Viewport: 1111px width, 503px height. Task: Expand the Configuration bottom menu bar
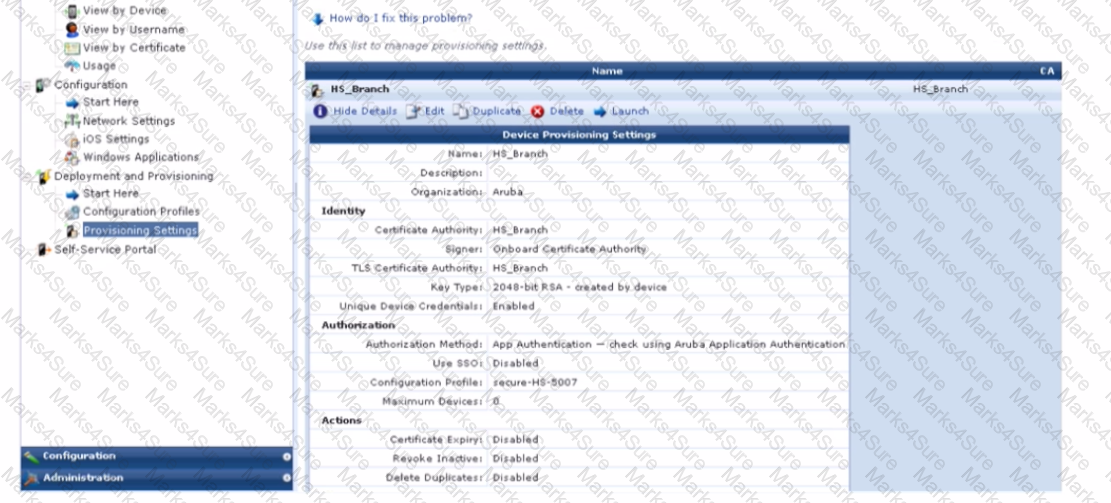(286, 457)
